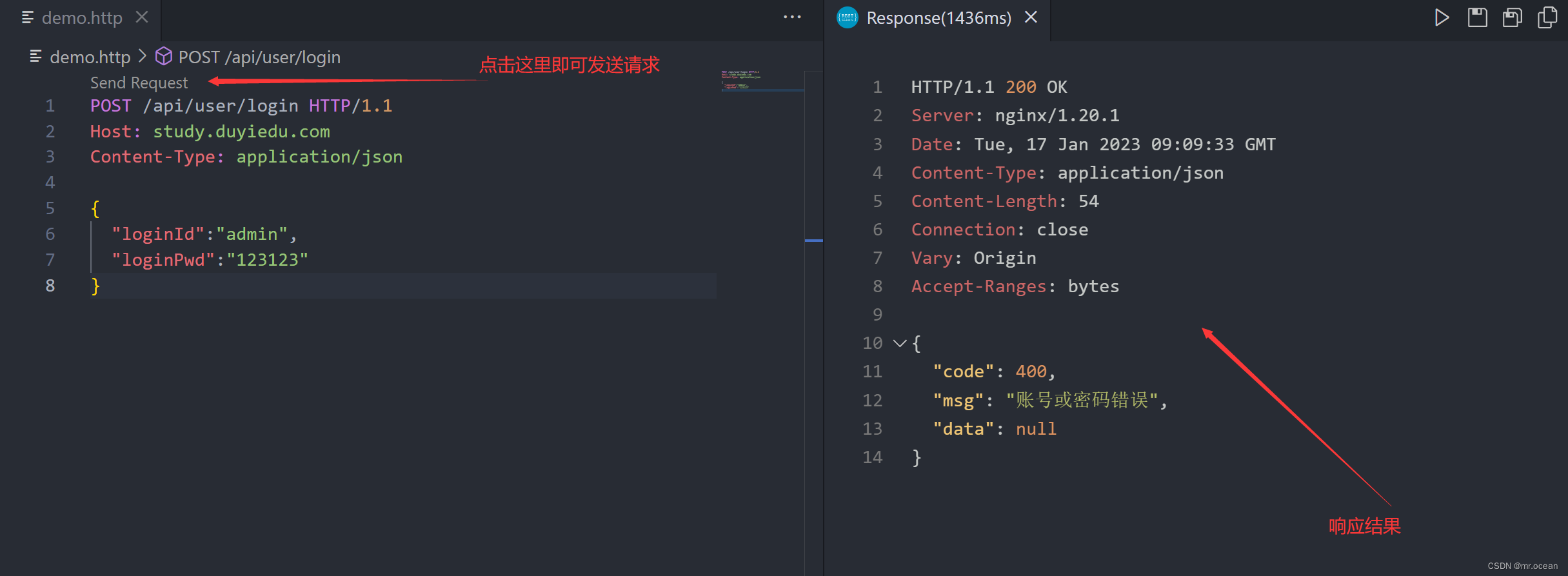Viewport: 1568px width, 576px height.
Task: Click the HTTP/1.1 200 OK status line
Action: [x=989, y=87]
